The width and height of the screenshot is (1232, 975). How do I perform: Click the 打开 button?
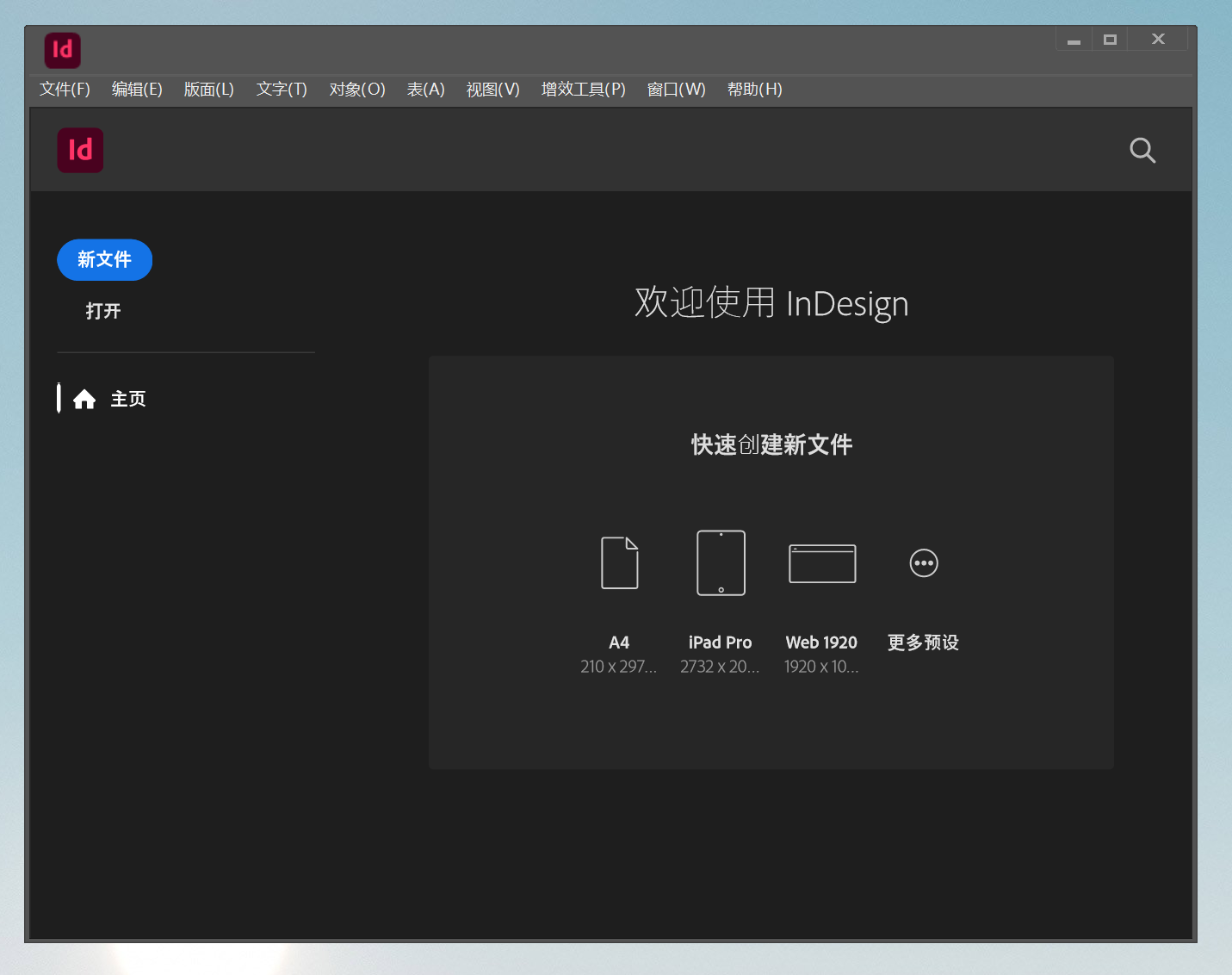click(x=103, y=311)
